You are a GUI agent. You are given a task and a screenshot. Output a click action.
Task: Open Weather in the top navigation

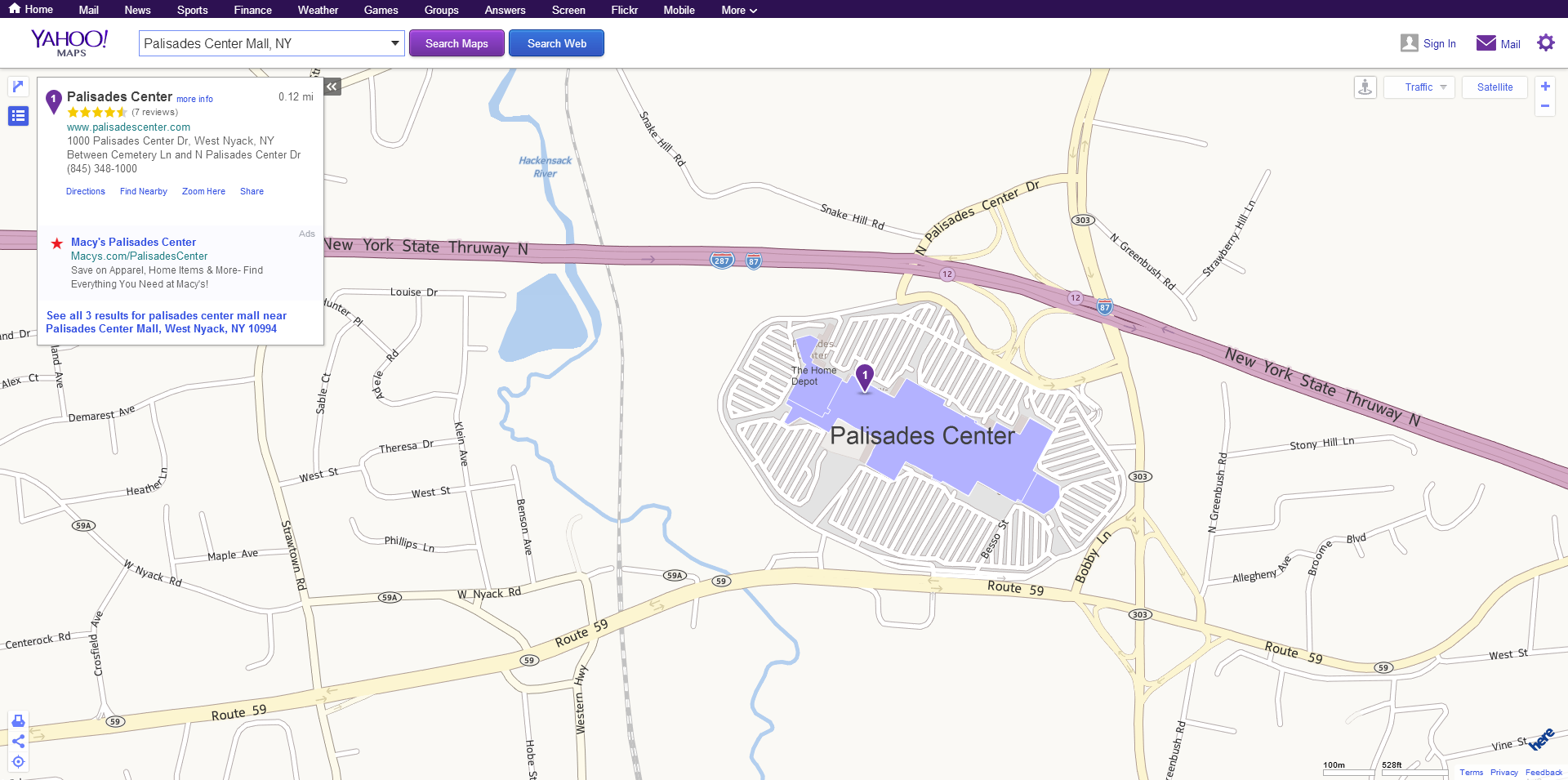pos(318,10)
